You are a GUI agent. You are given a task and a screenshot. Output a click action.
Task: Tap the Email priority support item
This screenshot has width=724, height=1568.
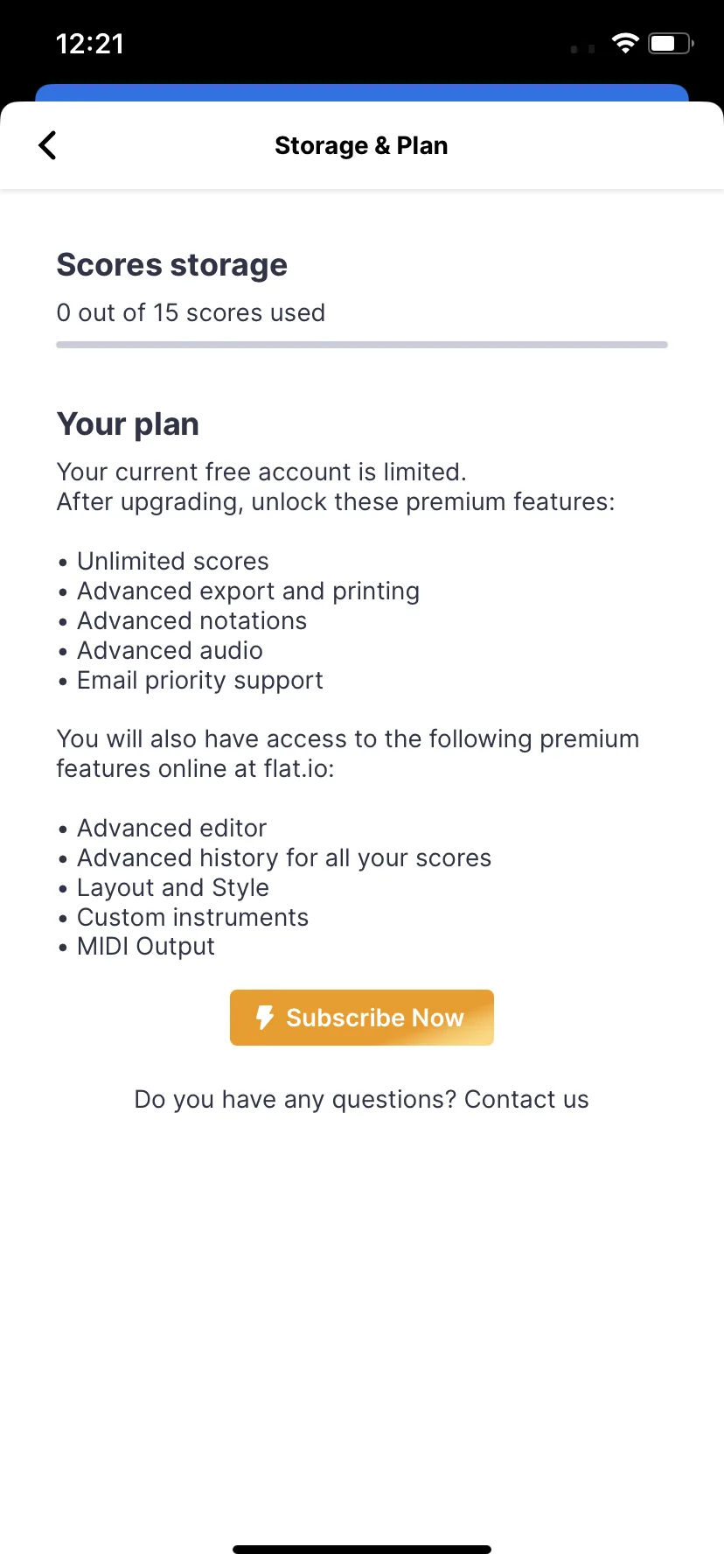pos(199,680)
